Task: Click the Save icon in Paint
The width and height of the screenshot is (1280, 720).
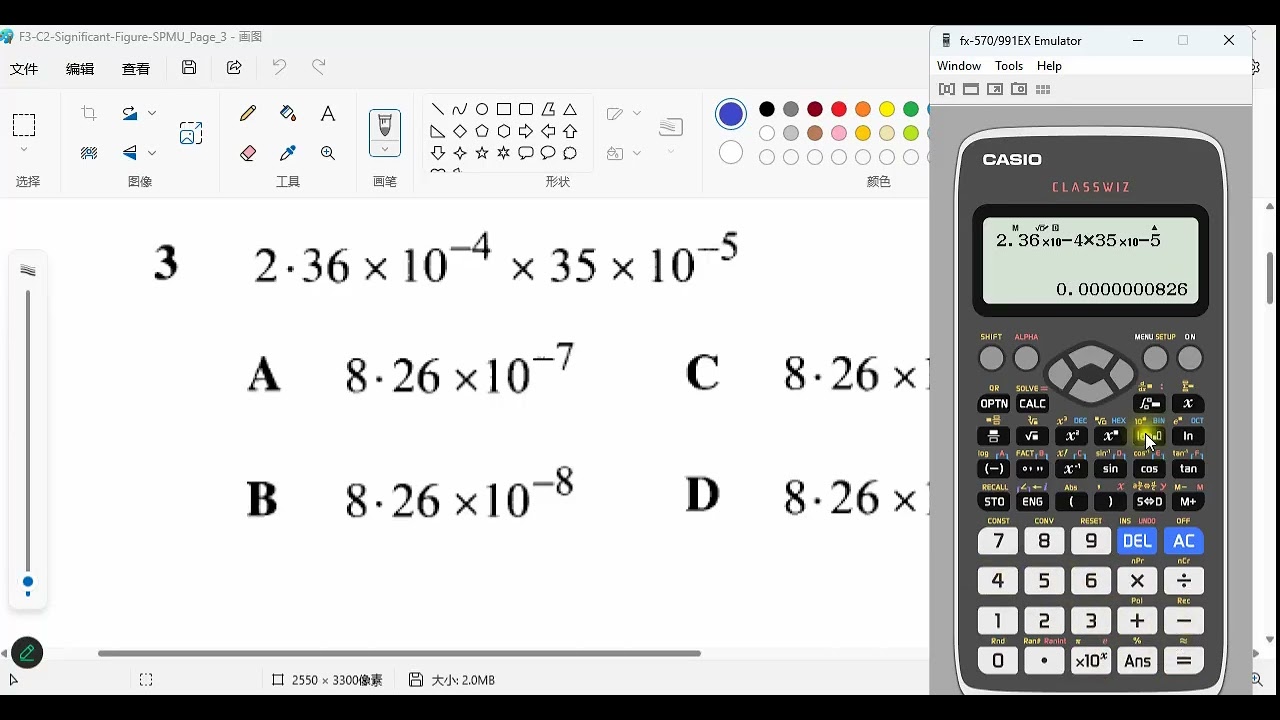Action: click(189, 68)
